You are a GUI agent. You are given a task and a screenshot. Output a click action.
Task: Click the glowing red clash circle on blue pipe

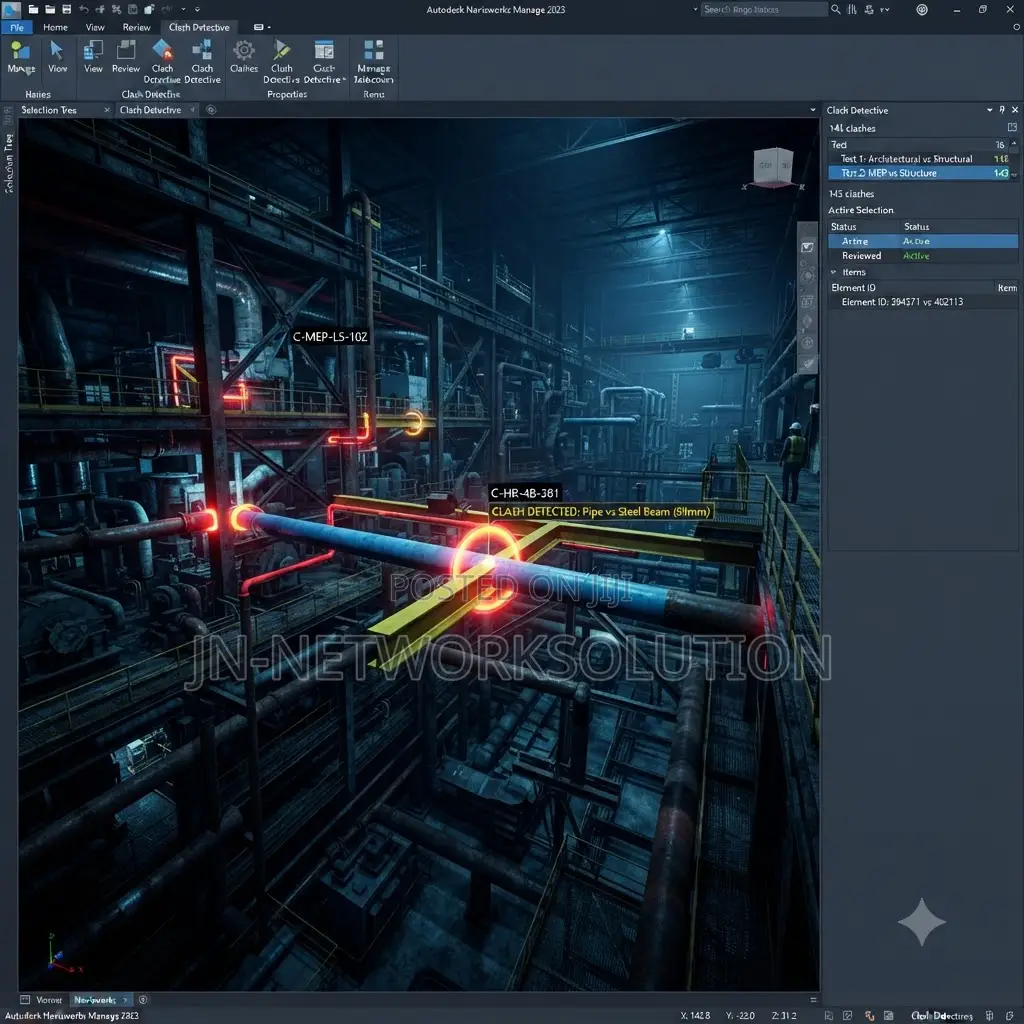pos(487,567)
